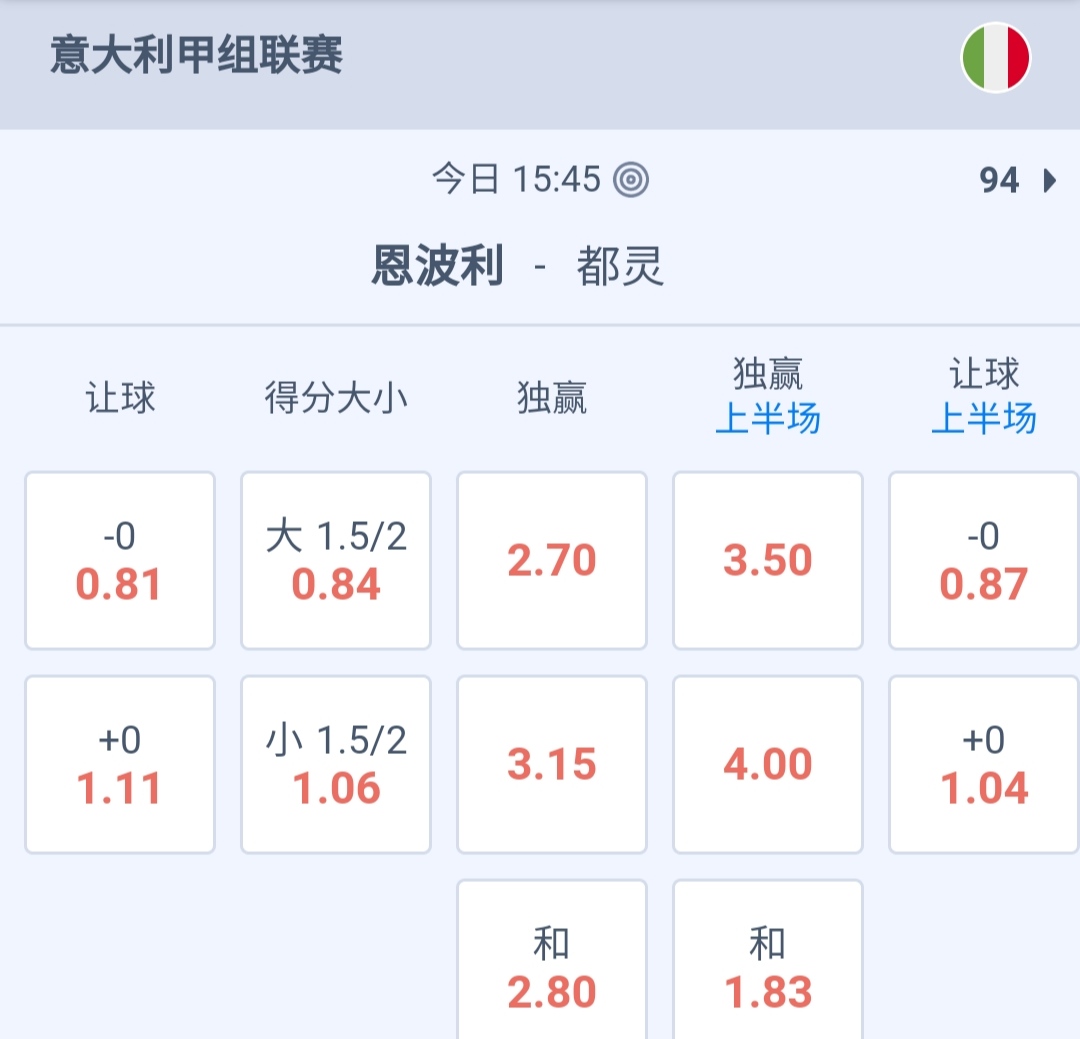Image resolution: width=1080 pixels, height=1039 pixels.
Task: Select first half handicap +0 at 1.04
Action: (x=984, y=765)
